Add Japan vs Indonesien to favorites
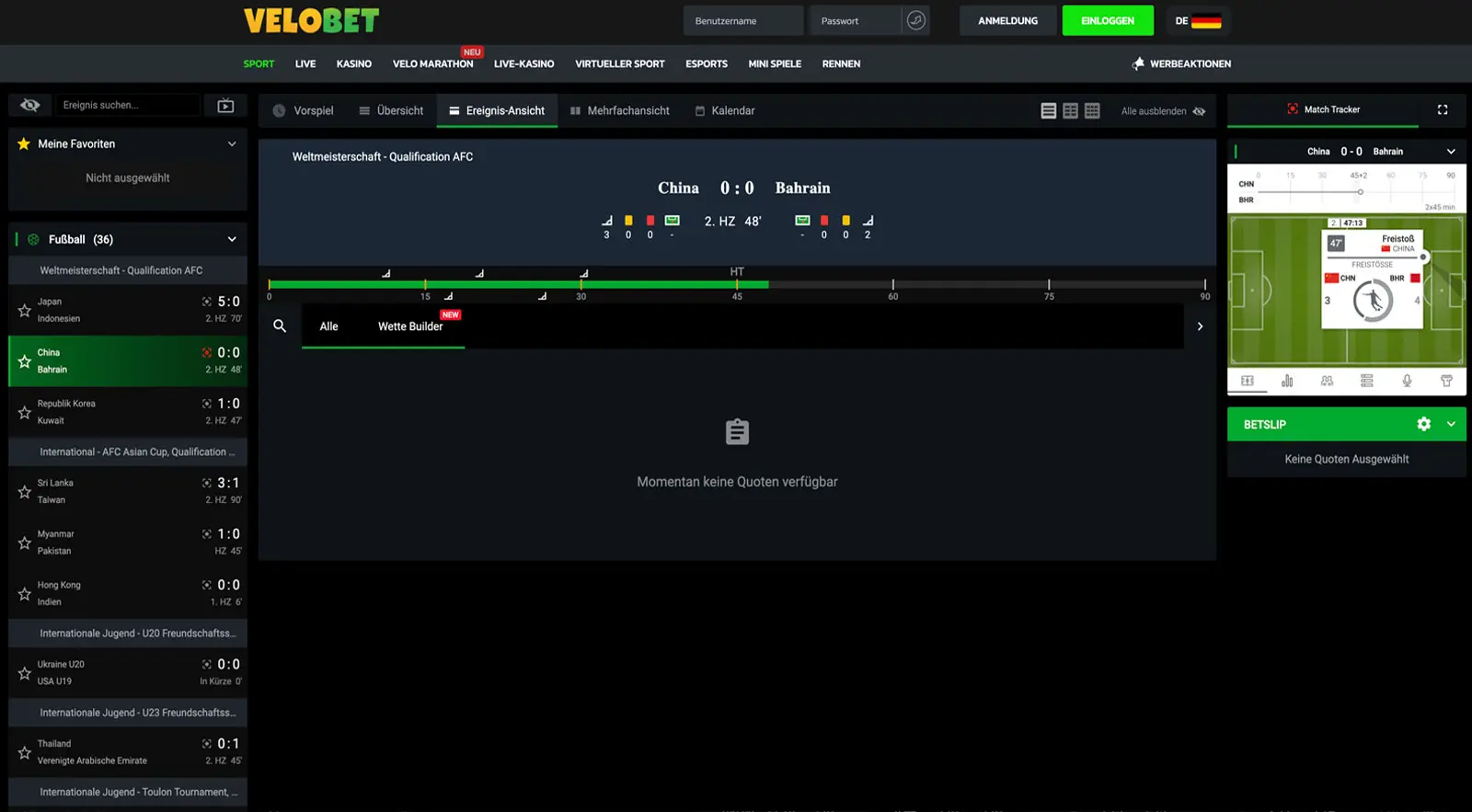The image size is (1472, 812). coord(25,311)
